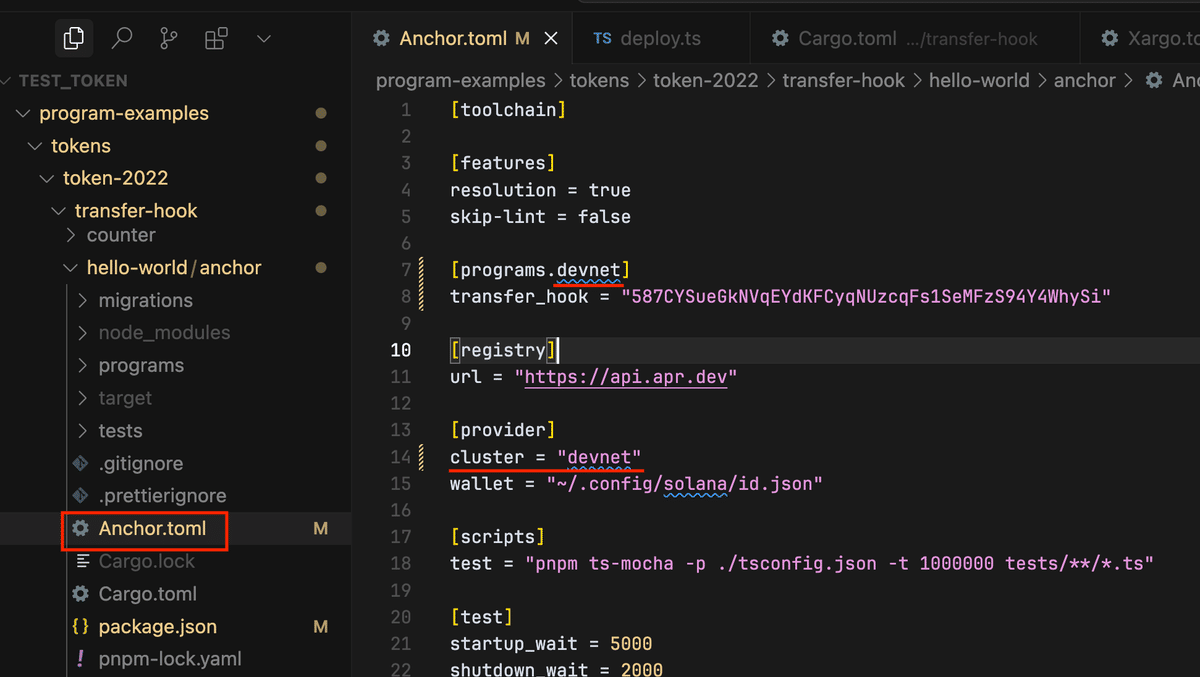The width and height of the screenshot is (1200, 677).
Task: Click the braces icon next to package.json
Action: pos(81,627)
